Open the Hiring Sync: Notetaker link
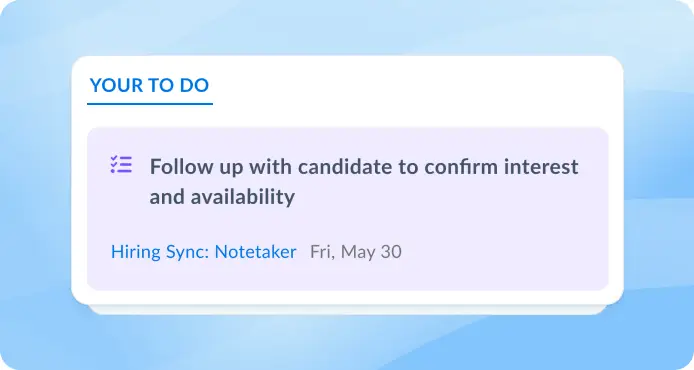 204,252
